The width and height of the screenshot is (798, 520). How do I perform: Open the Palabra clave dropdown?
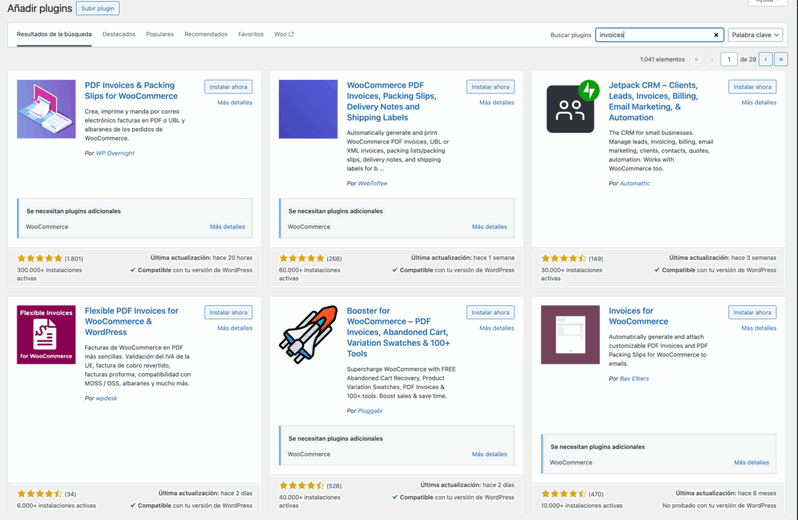click(755, 35)
